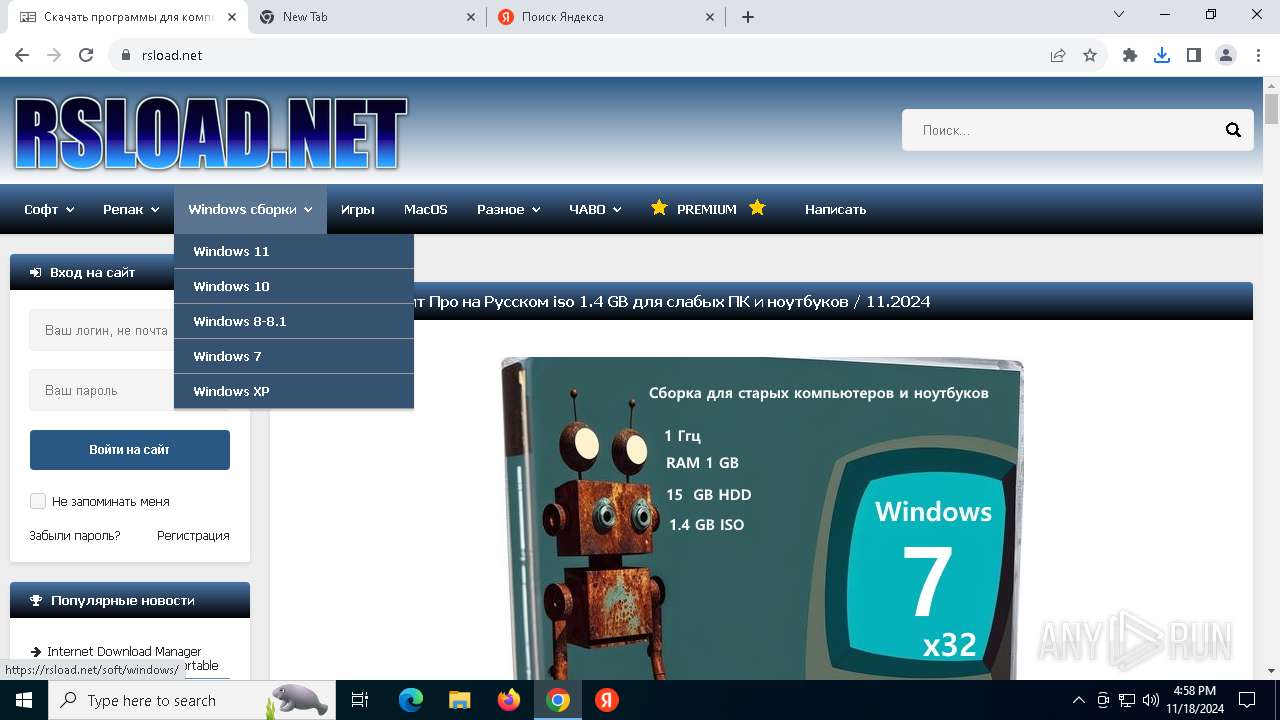
Task: Bookmark this page with the star
Action: tap(1090, 55)
